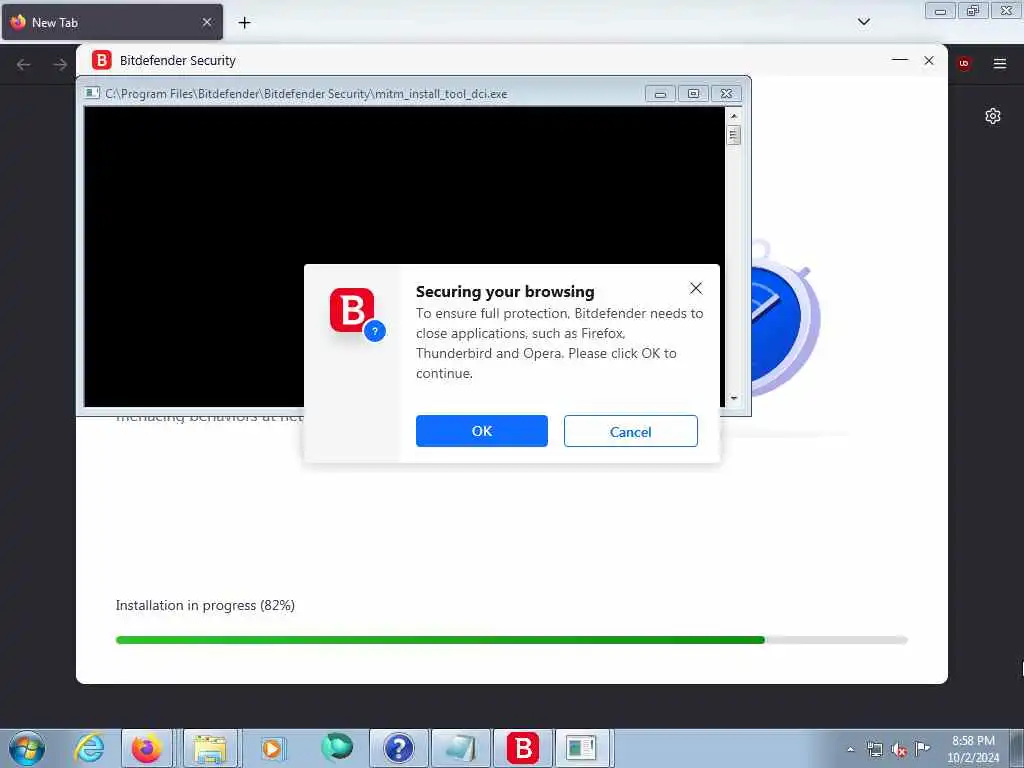Click Firefox back navigation arrow
Image resolution: width=1024 pixels, height=768 pixels.
pos(24,64)
